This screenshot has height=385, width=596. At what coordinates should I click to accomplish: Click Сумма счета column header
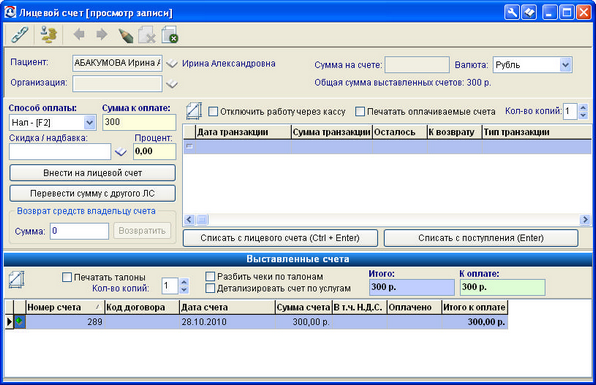[x=303, y=307]
